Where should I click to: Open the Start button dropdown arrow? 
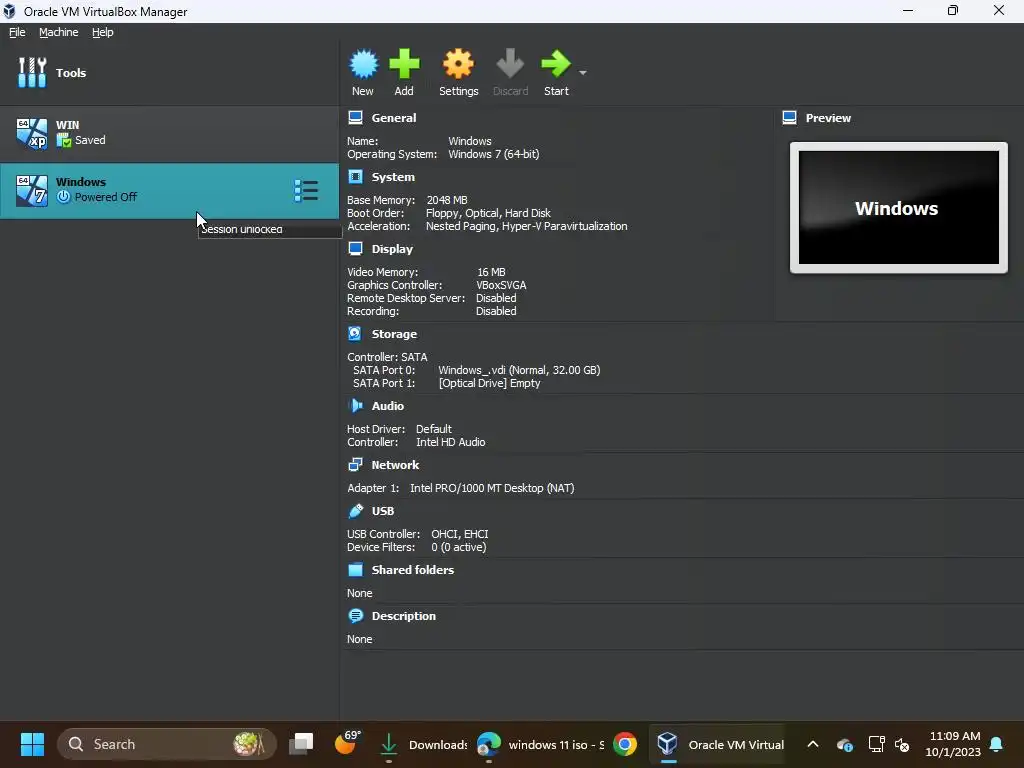(x=583, y=72)
